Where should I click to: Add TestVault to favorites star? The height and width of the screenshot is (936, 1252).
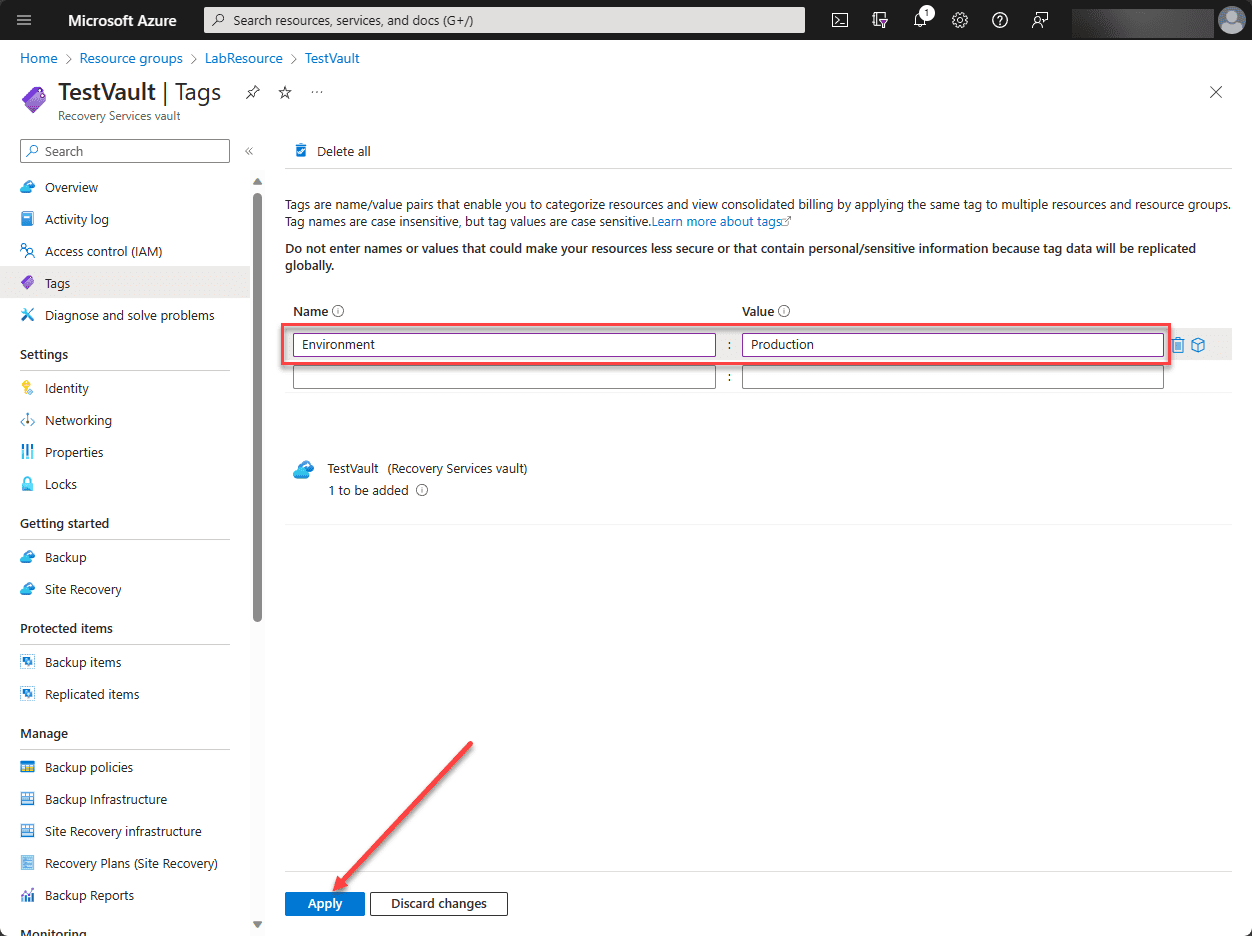click(285, 92)
